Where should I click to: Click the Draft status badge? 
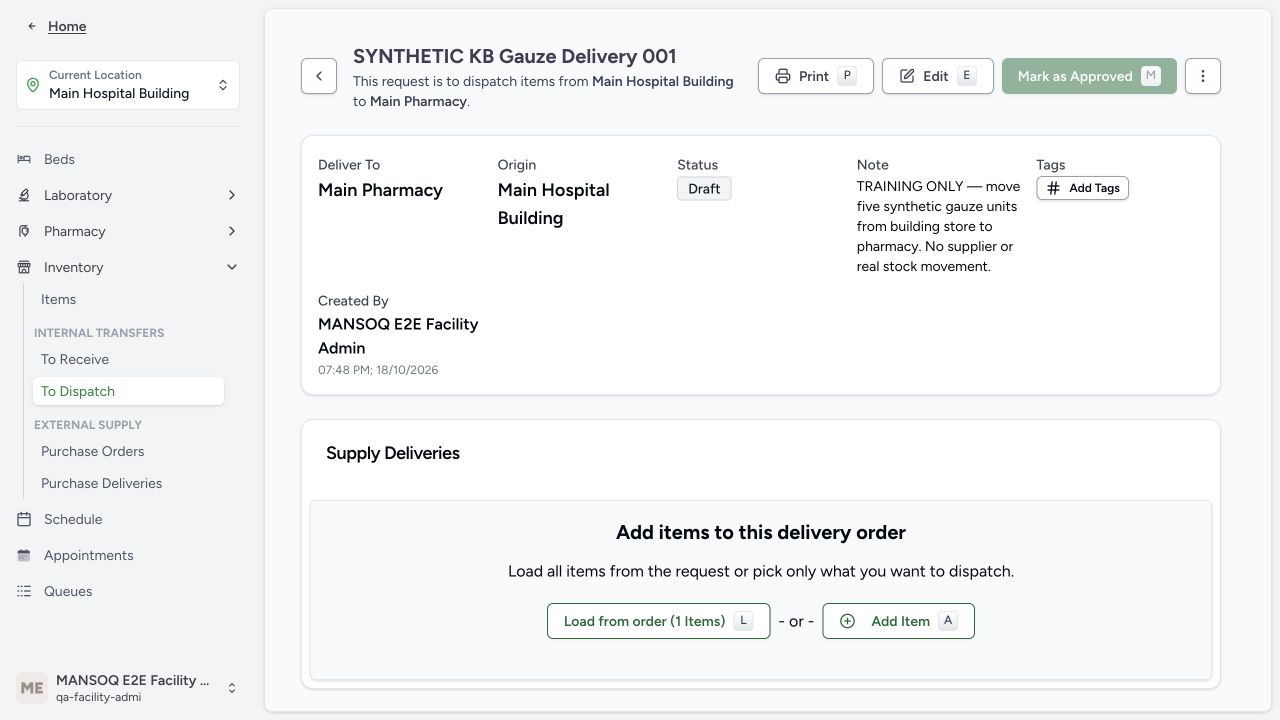click(704, 189)
